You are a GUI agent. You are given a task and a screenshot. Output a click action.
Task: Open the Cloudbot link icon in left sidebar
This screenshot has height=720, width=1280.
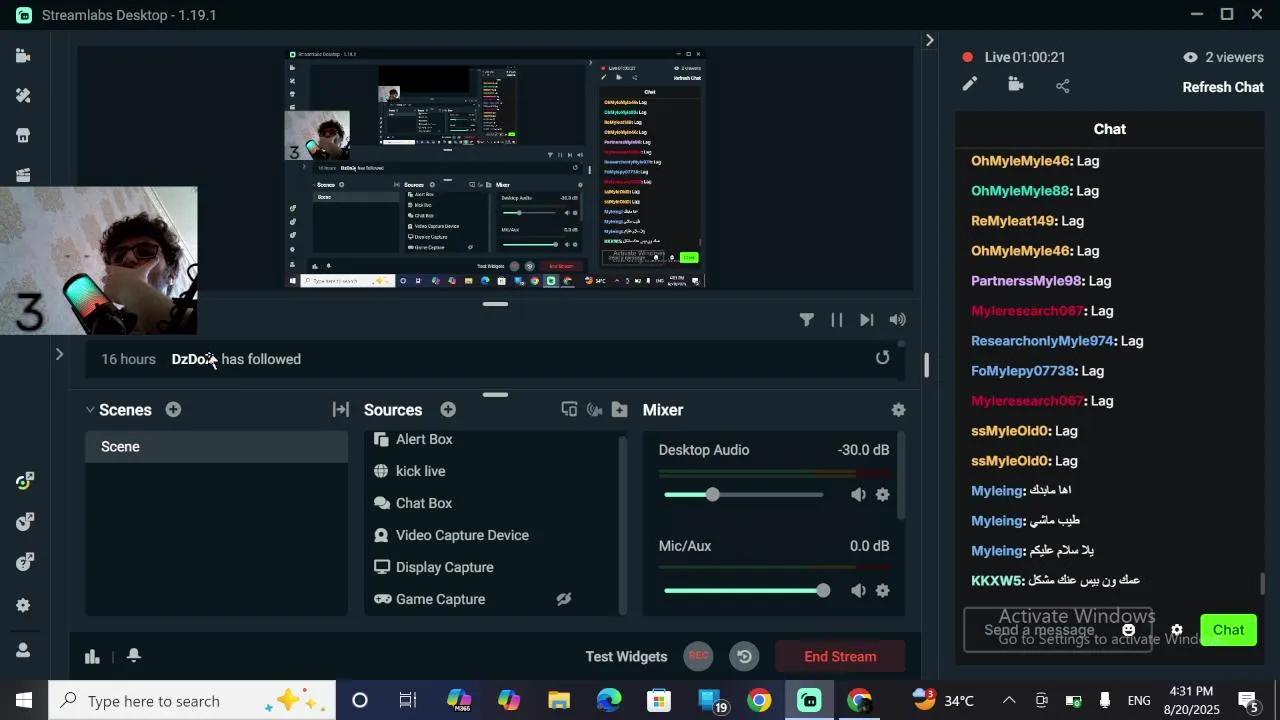[x=25, y=522]
